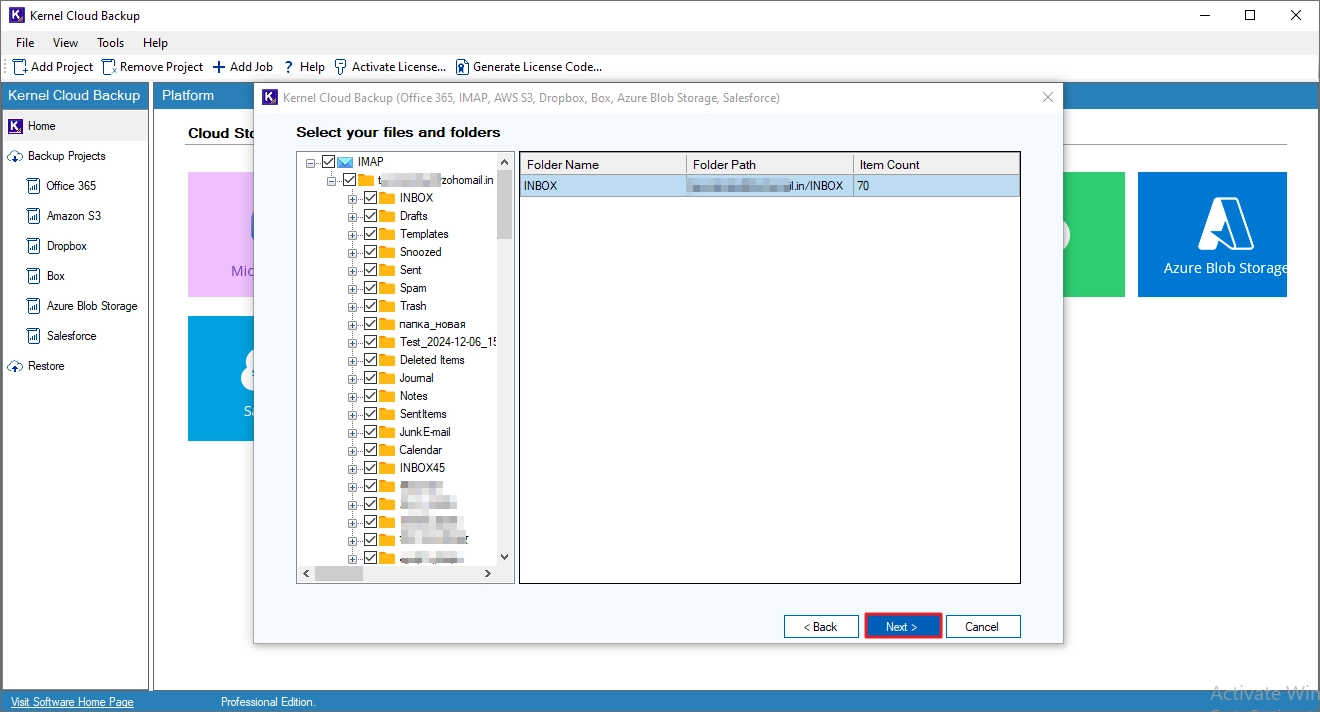This screenshot has width=1320, height=712.
Task: Click the tree vertical scrollbar down arrow
Action: click(504, 557)
